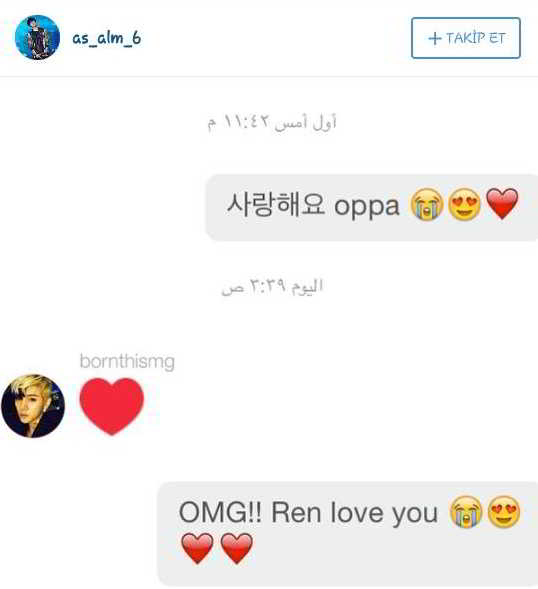Image resolution: width=538 pixels, height=589 pixels.
Task: Click the crying emoji after oppa
Action: (427, 204)
